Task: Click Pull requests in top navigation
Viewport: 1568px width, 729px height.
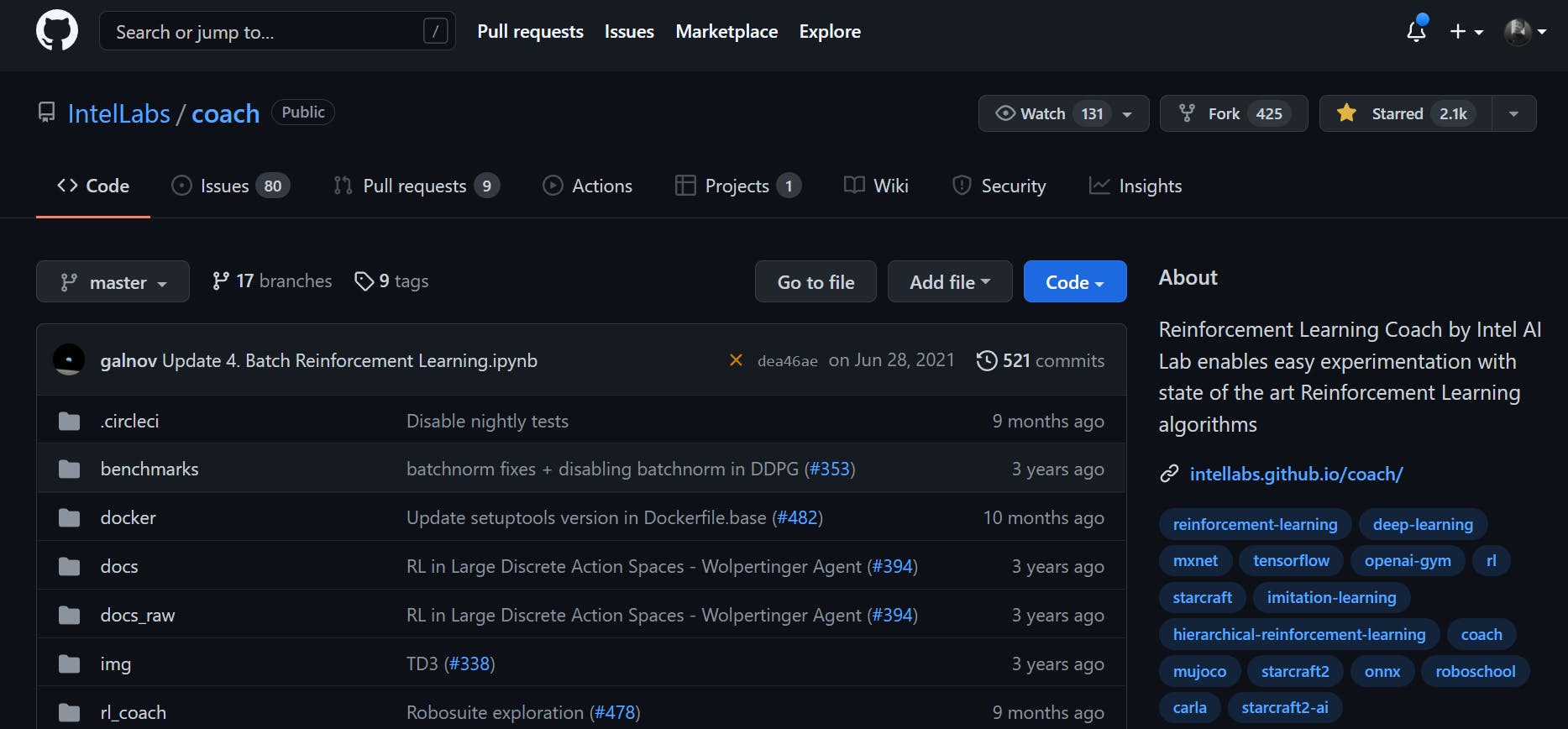Action: (x=530, y=31)
